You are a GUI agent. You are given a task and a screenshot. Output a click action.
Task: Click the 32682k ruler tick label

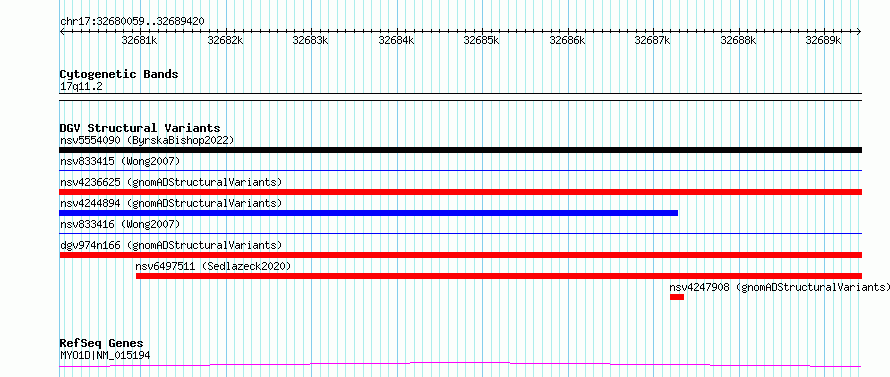pos(225,40)
